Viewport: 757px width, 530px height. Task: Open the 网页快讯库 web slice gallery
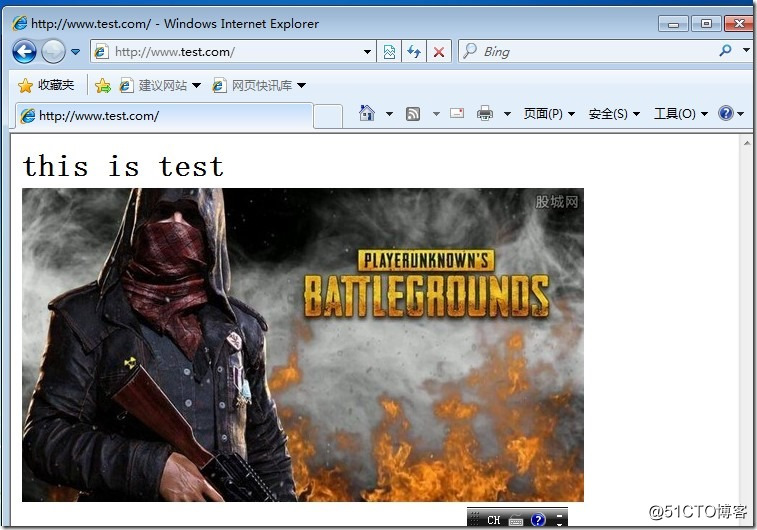point(252,85)
